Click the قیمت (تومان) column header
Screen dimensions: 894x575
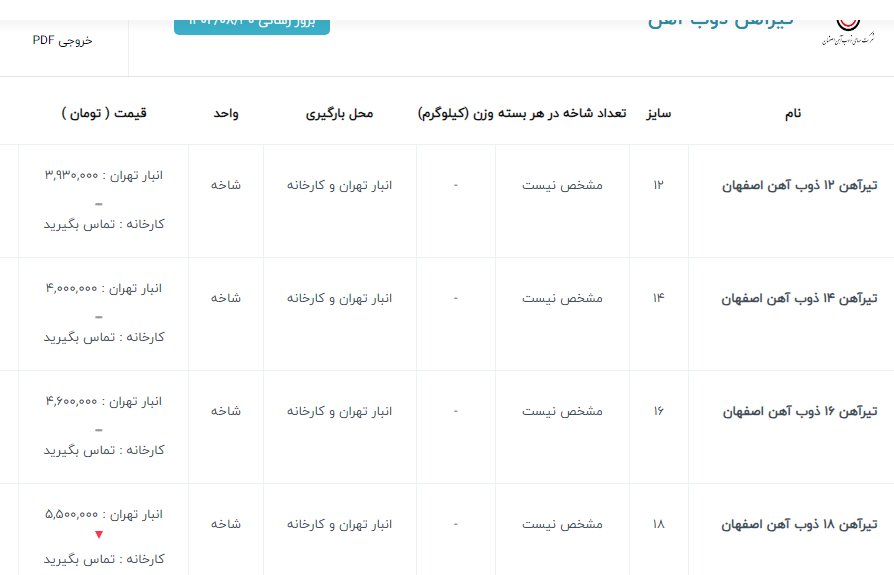point(104,114)
